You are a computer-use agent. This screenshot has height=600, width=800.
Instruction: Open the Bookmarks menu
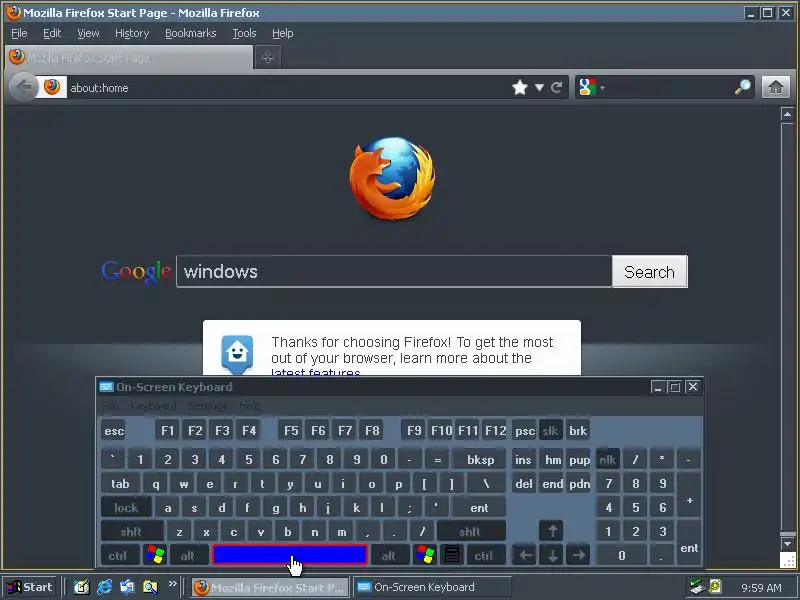click(190, 33)
